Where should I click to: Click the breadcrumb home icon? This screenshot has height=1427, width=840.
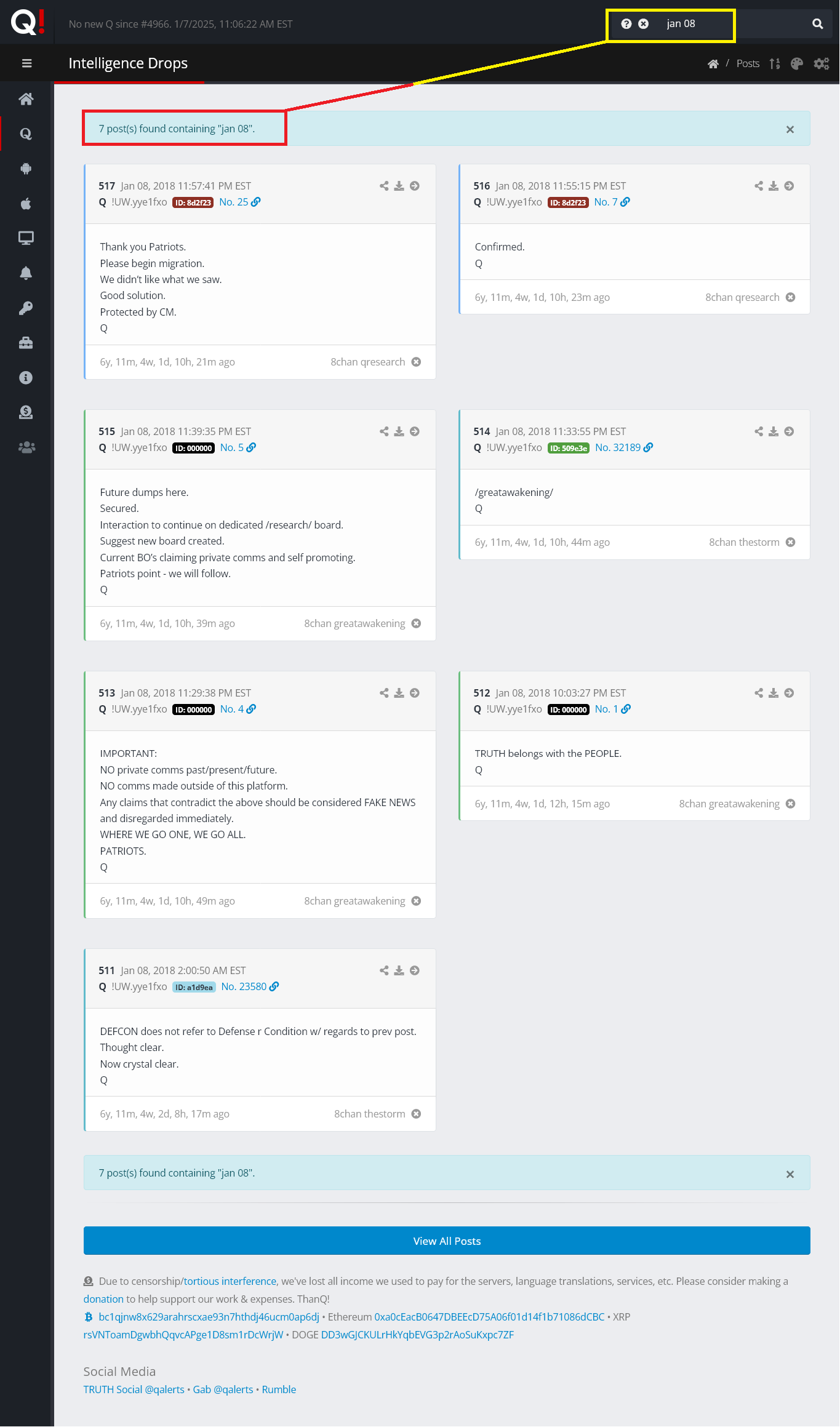(x=713, y=64)
